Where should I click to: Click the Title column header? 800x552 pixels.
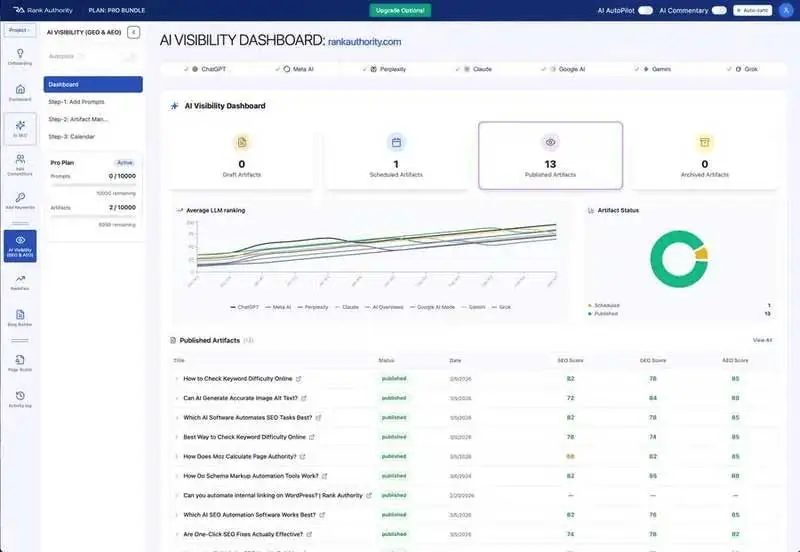(x=179, y=361)
